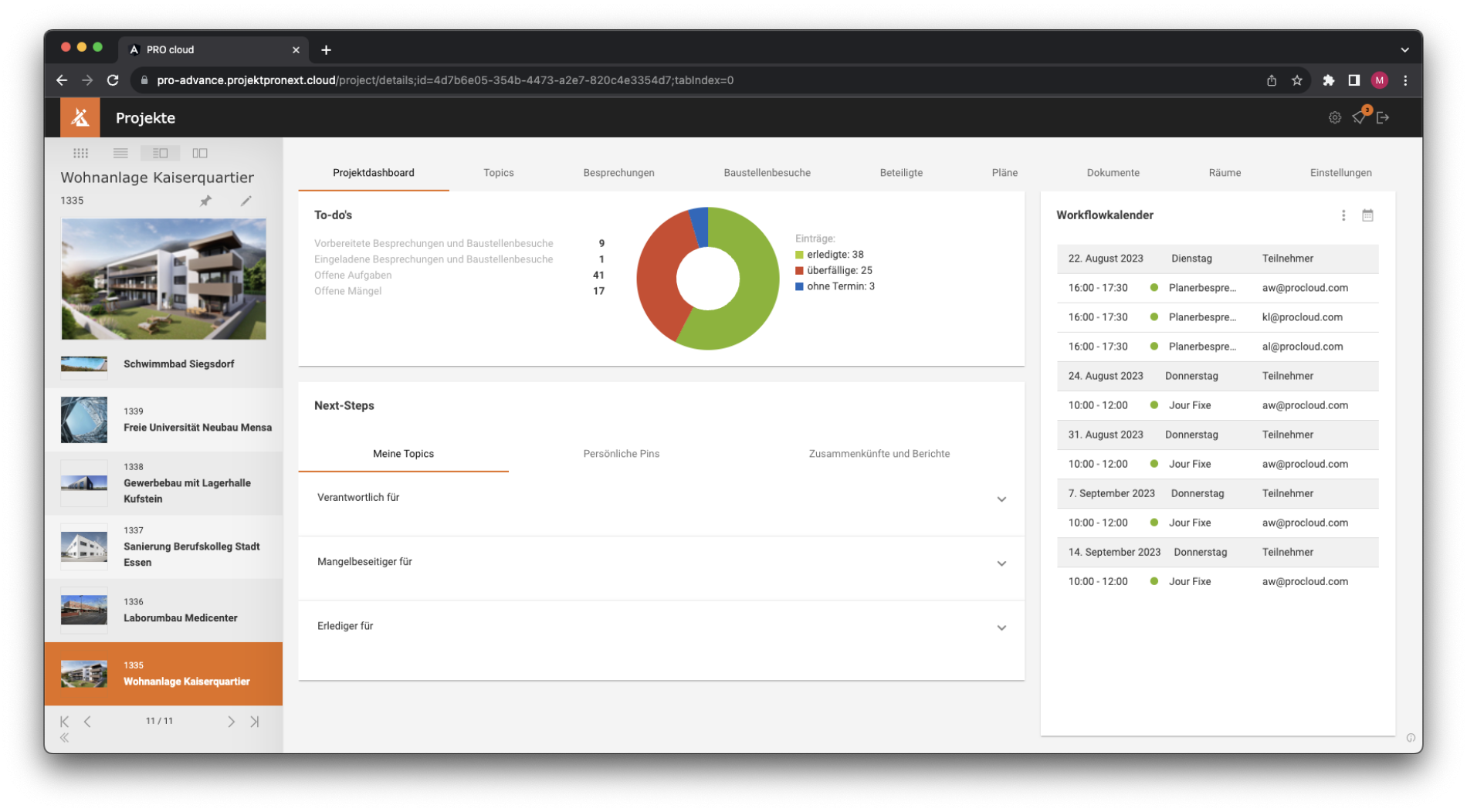Open the Offene Aufgaben to-do
This screenshot has width=1467, height=812.
pos(353,275)
